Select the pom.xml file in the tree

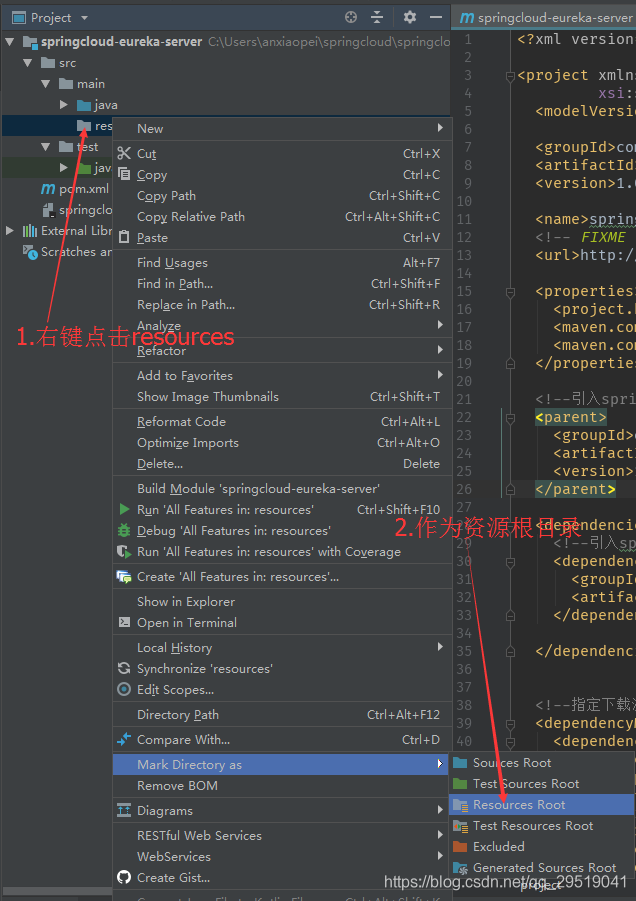click(84, 189)
